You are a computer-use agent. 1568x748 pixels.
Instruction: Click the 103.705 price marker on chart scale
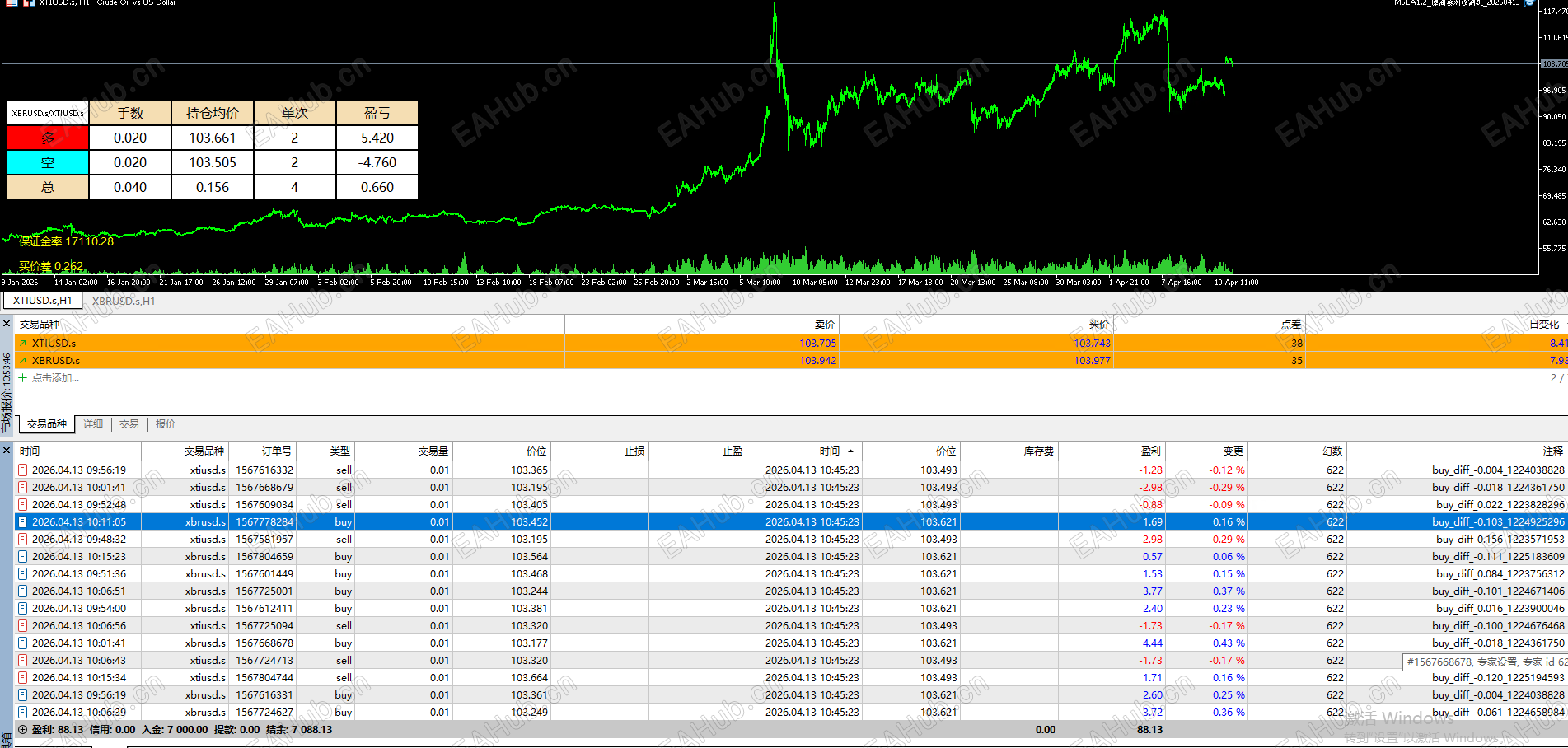pyautogui.click(x=1554, y=63)
